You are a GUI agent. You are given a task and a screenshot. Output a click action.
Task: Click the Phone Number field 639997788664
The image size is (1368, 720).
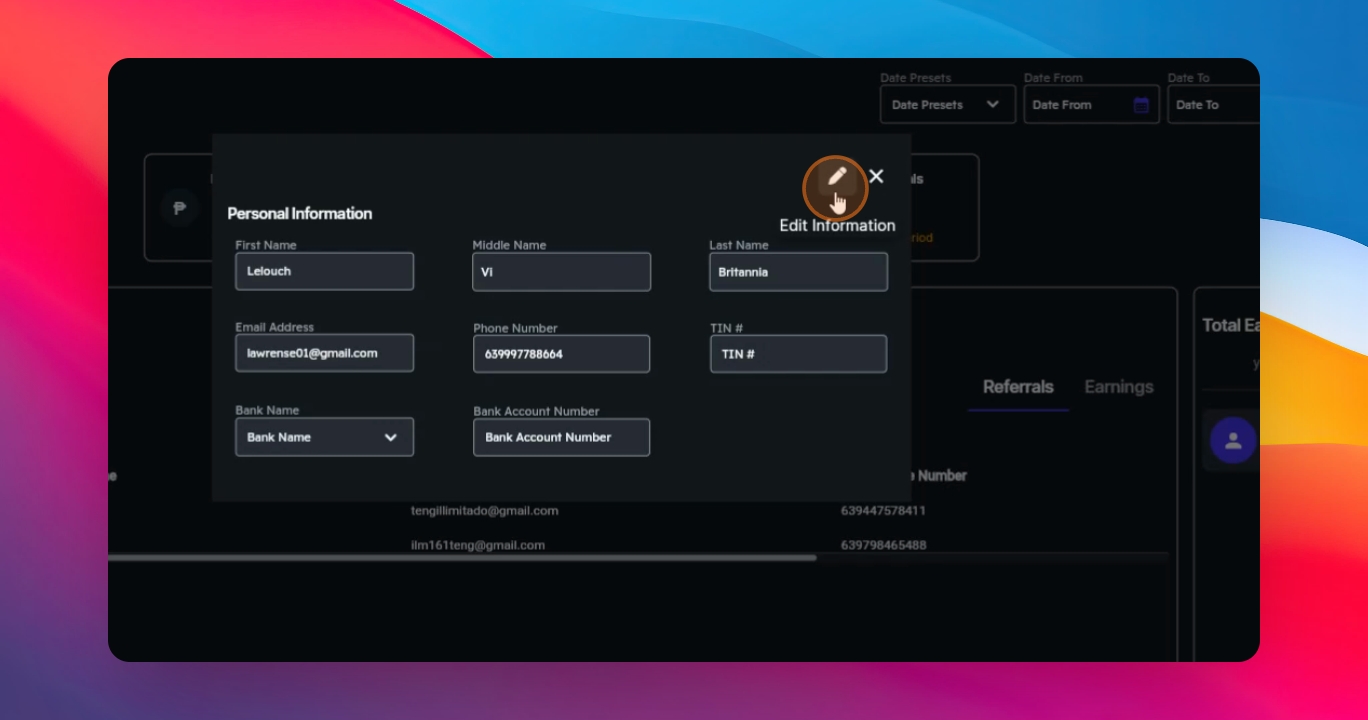click(561, 354)
